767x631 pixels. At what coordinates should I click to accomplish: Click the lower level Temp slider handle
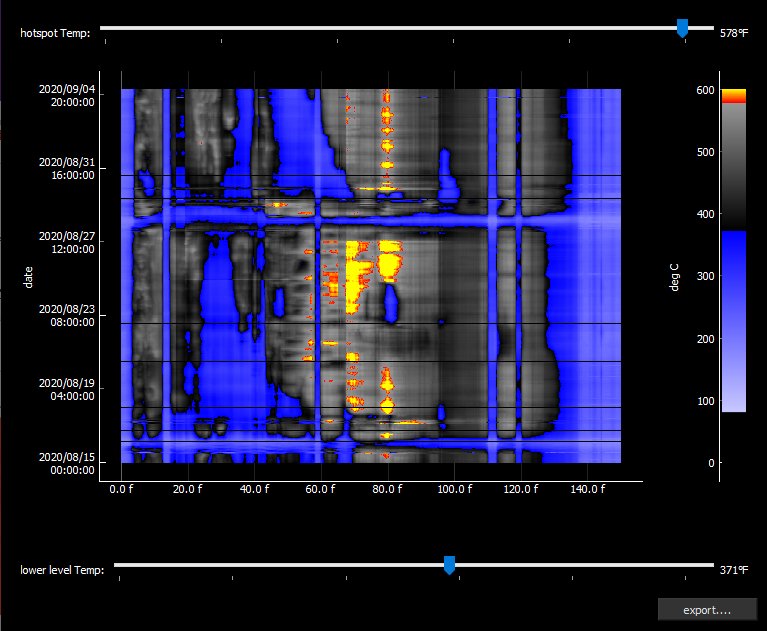449,566
